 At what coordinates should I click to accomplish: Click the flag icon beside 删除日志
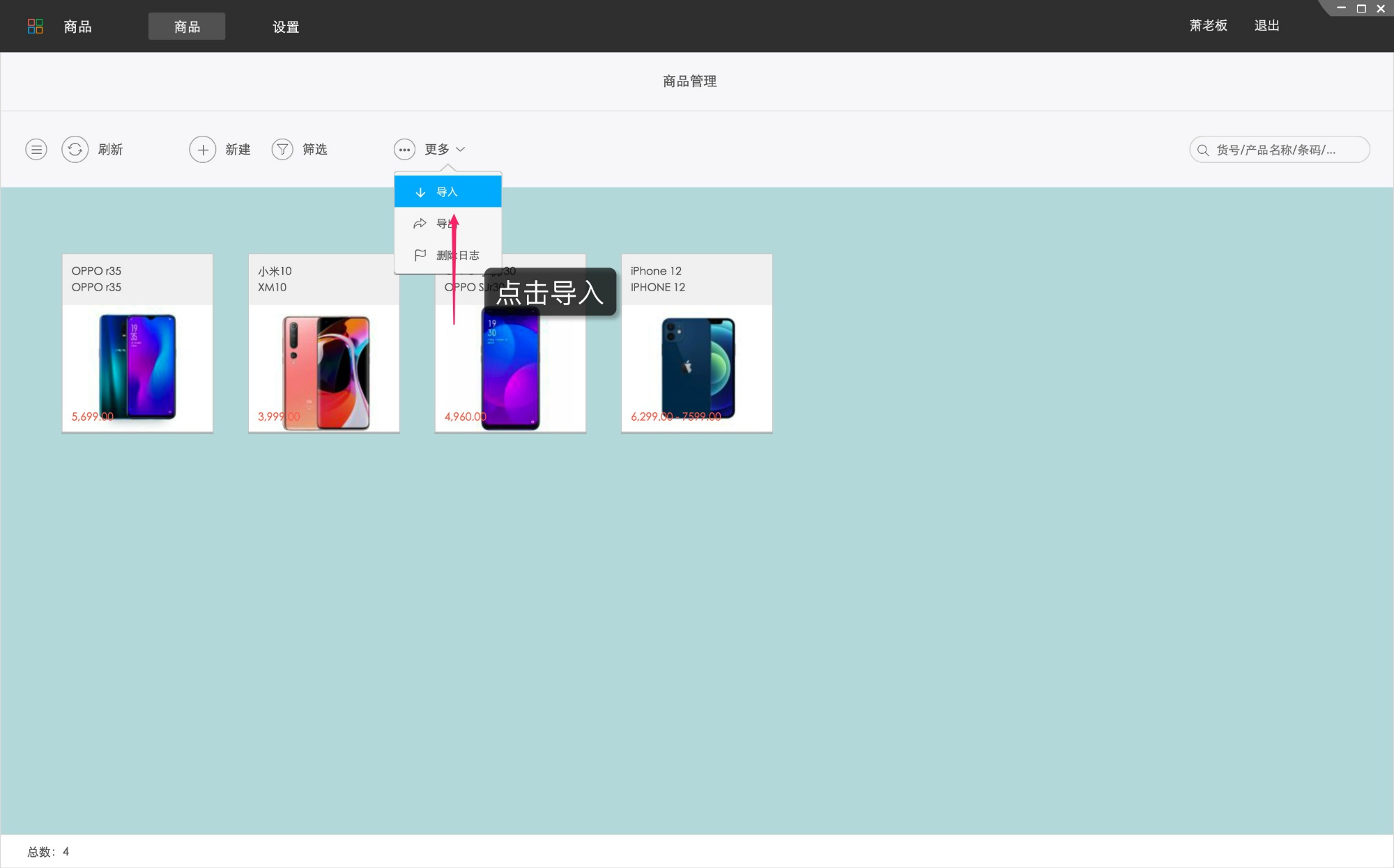pos(420,255)
